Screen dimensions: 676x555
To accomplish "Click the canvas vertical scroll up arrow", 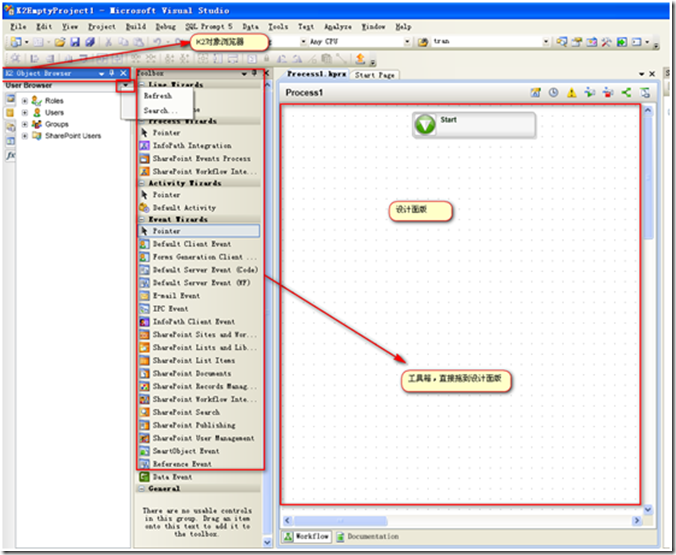I will pos(648,111).
